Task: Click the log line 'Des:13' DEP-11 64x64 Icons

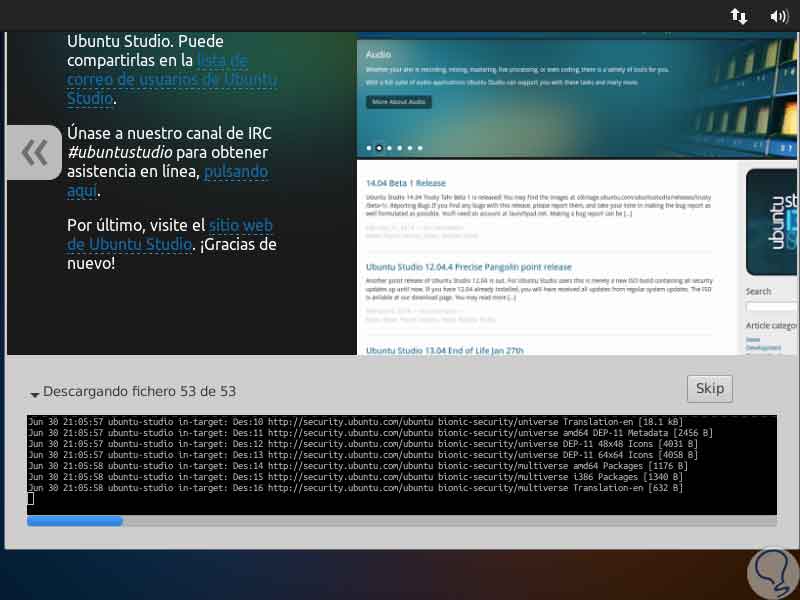Action: point(363,455)
